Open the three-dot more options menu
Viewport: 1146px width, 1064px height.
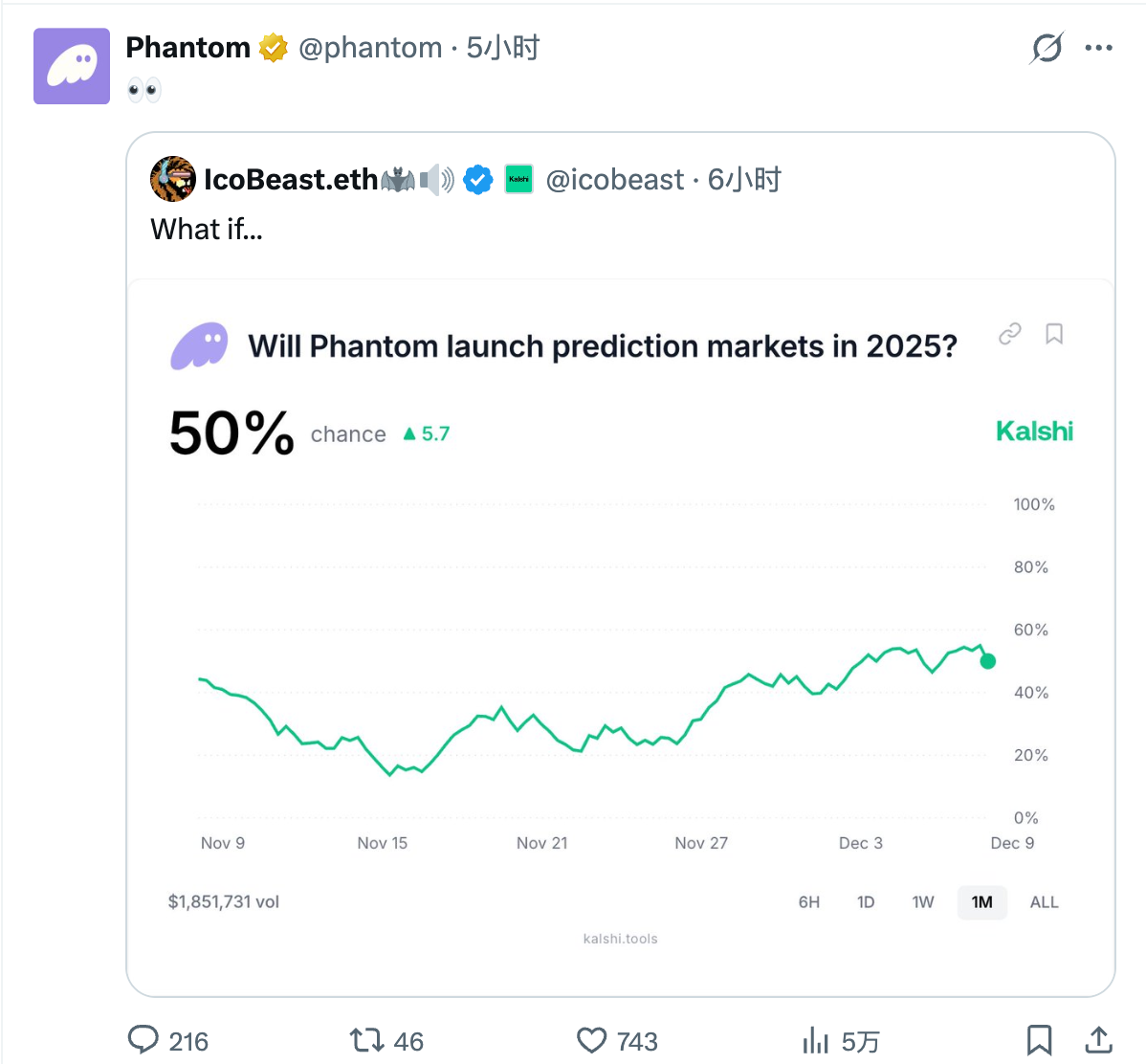(x=1098, y=48)
